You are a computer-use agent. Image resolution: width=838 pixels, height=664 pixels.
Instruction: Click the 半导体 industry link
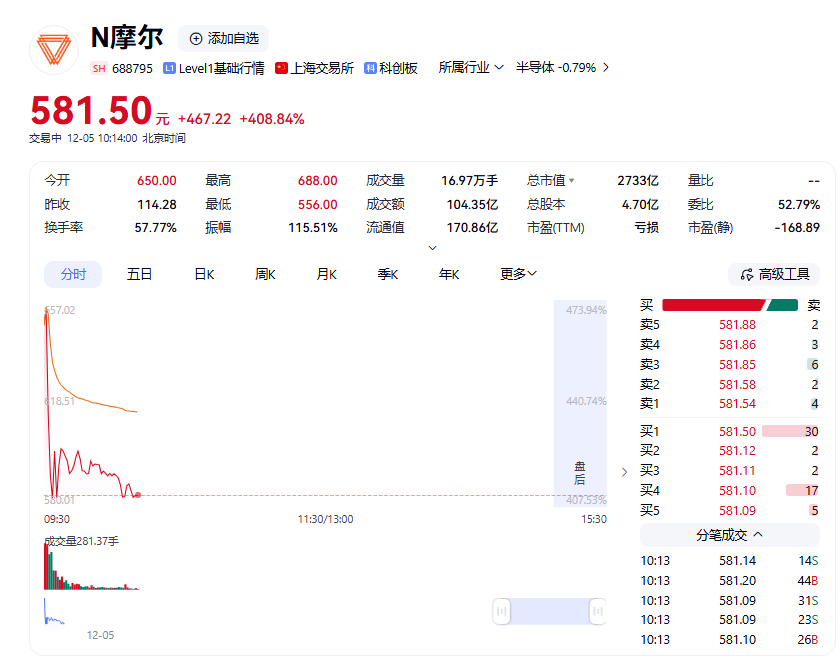(x=535, y=68)
